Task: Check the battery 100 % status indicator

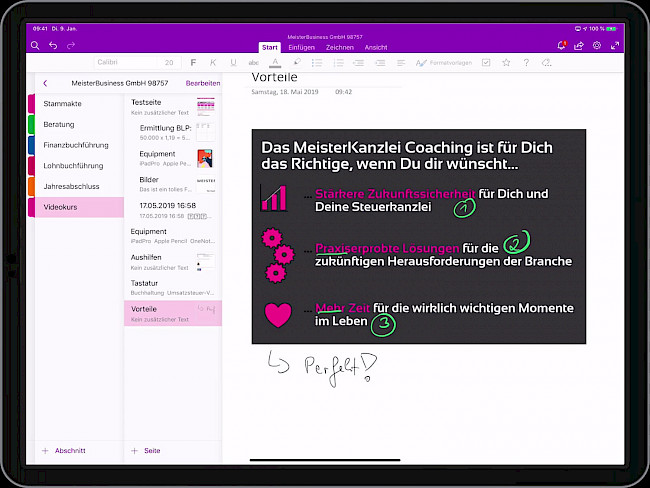Action: [603, 29]
